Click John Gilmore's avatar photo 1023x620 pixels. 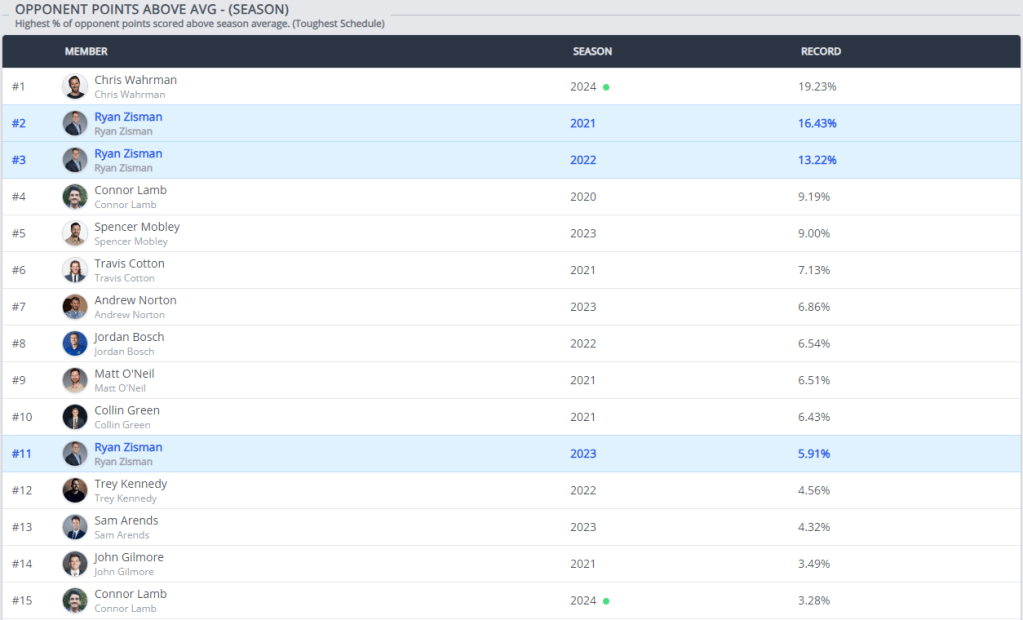coord(75,564)
